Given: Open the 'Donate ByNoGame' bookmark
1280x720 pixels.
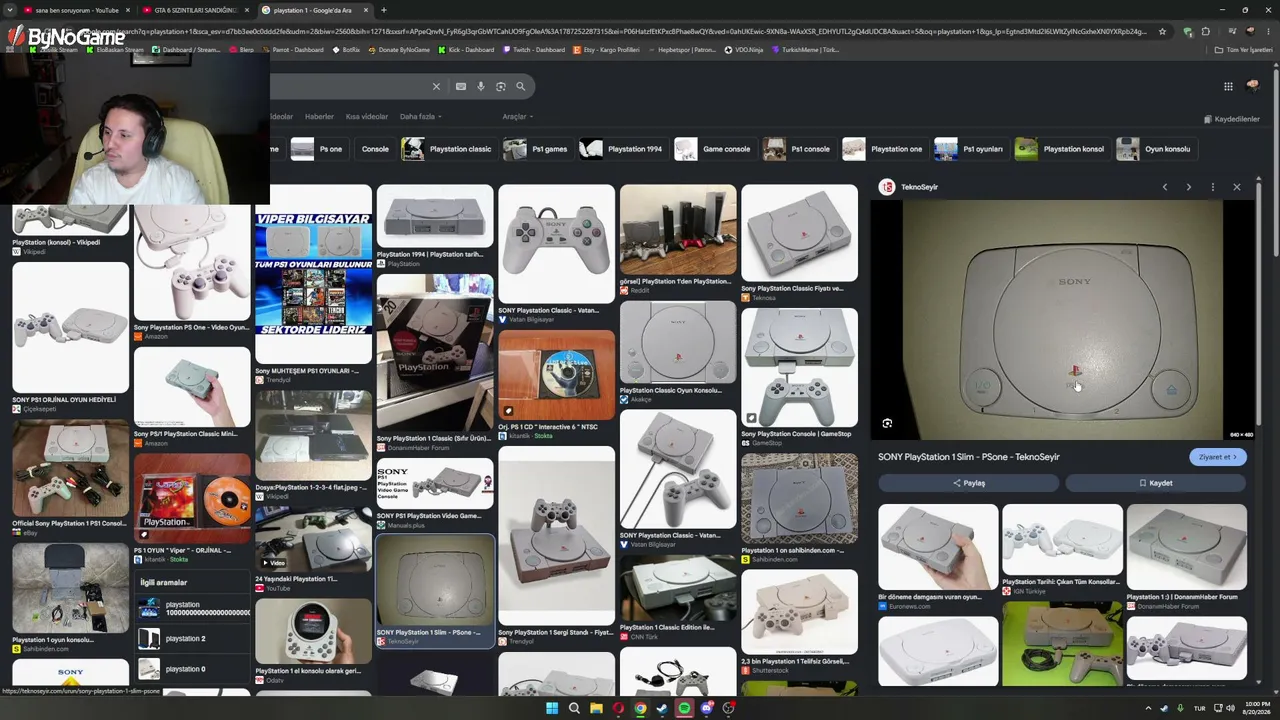Looking at the screenshot, I should tap(399, 49).
